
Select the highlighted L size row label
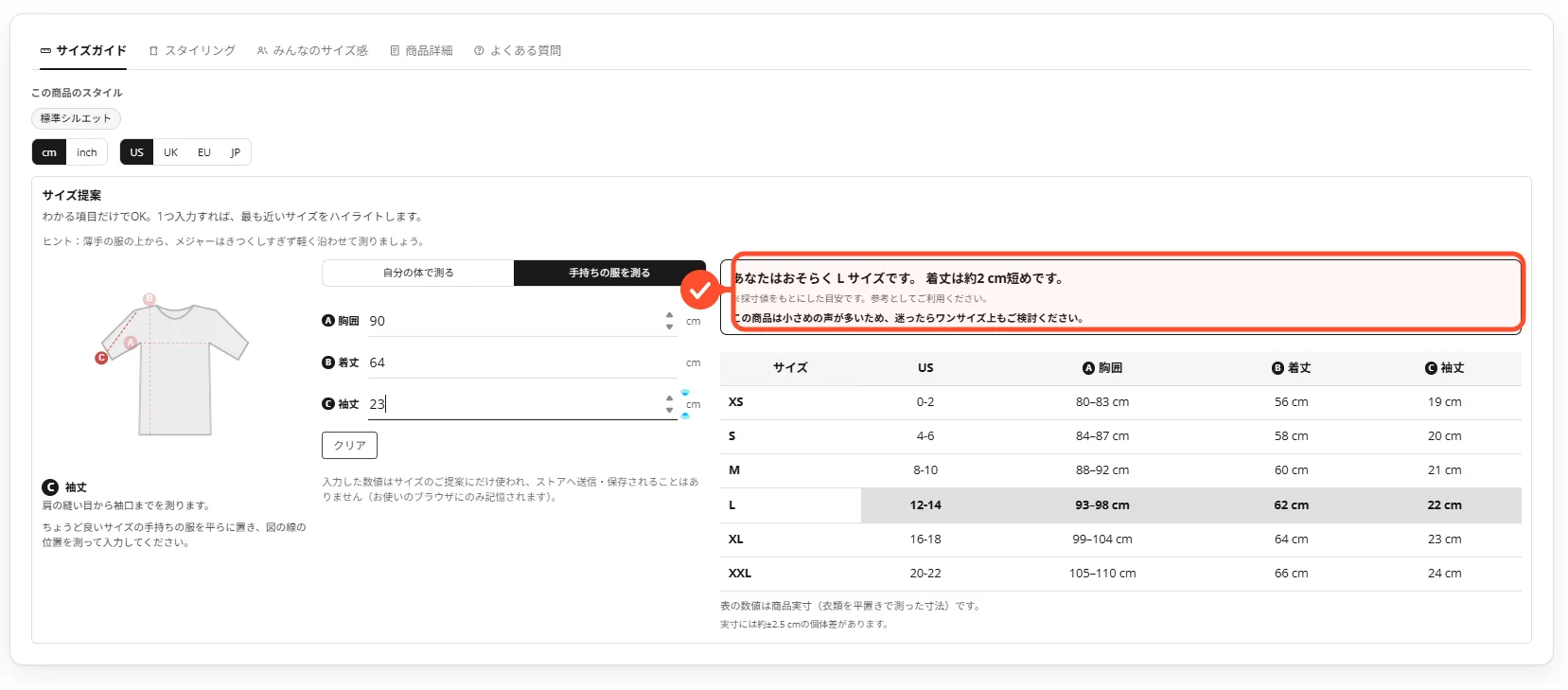click(732, 505)
